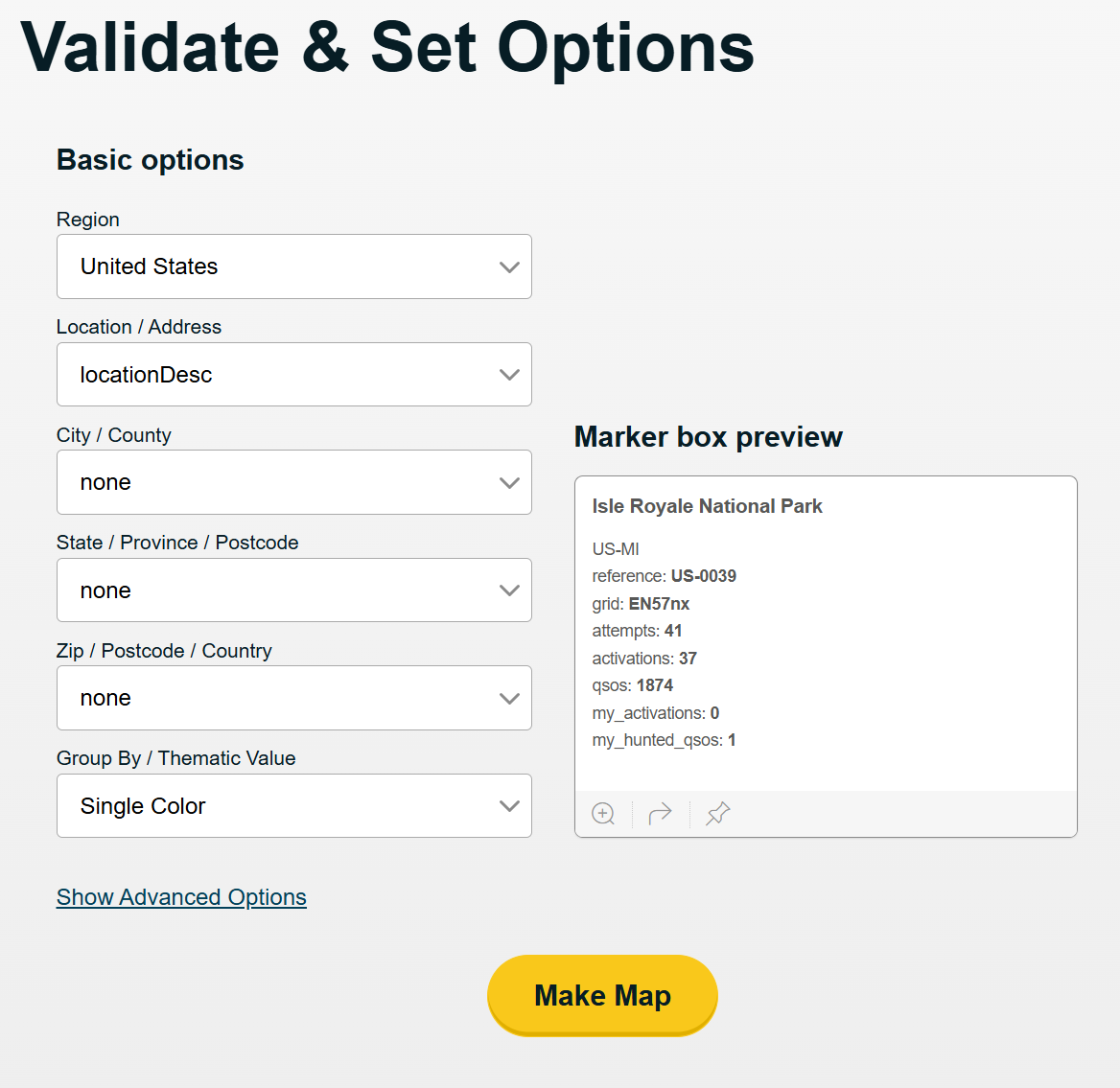Expand the Zip / Postcode / Country dropdown
This screenshot has height=1088, width=1120.
click(294, 698)
